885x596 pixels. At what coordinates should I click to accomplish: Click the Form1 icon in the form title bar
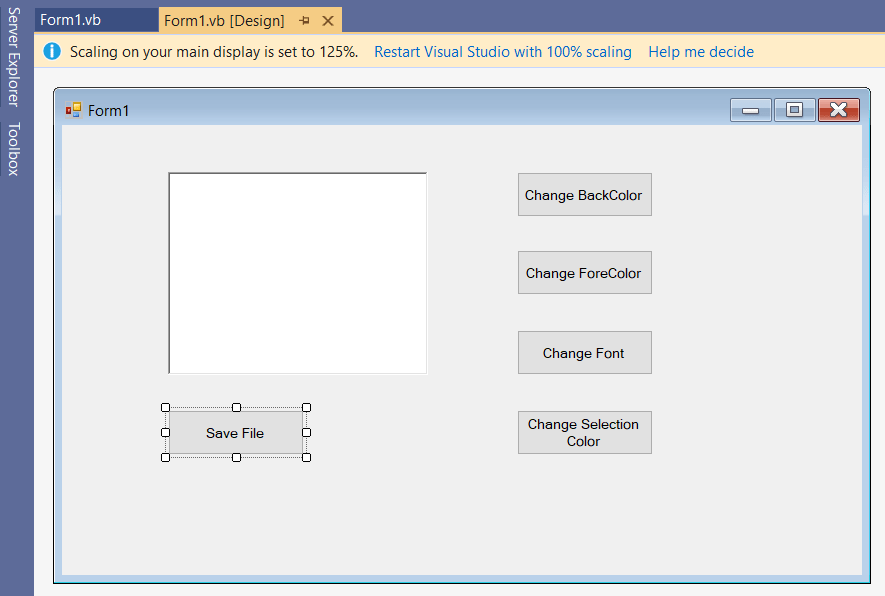pos(72,110)
